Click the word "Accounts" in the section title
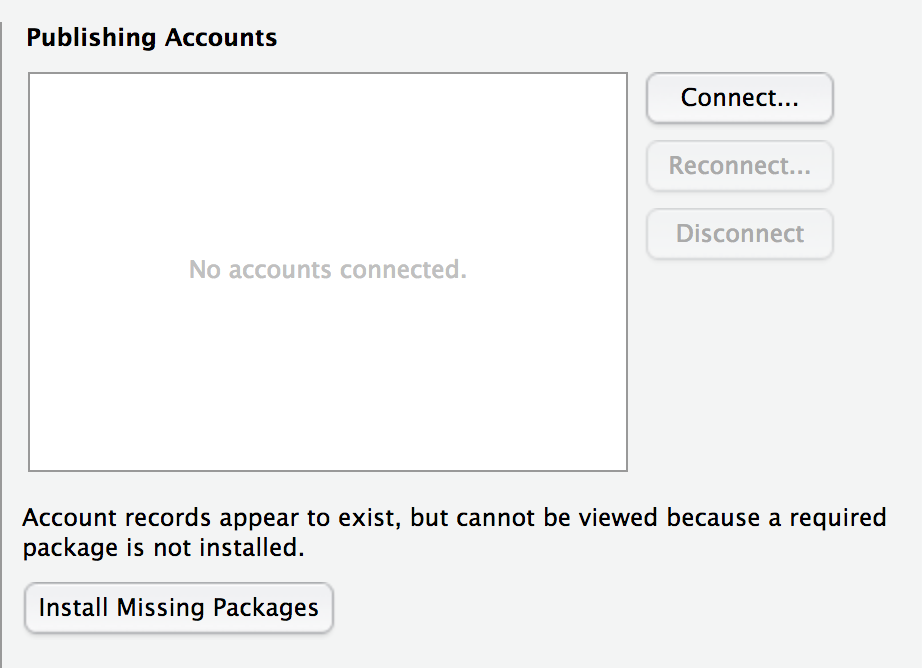The image size is (922, 668). point(217,38)
